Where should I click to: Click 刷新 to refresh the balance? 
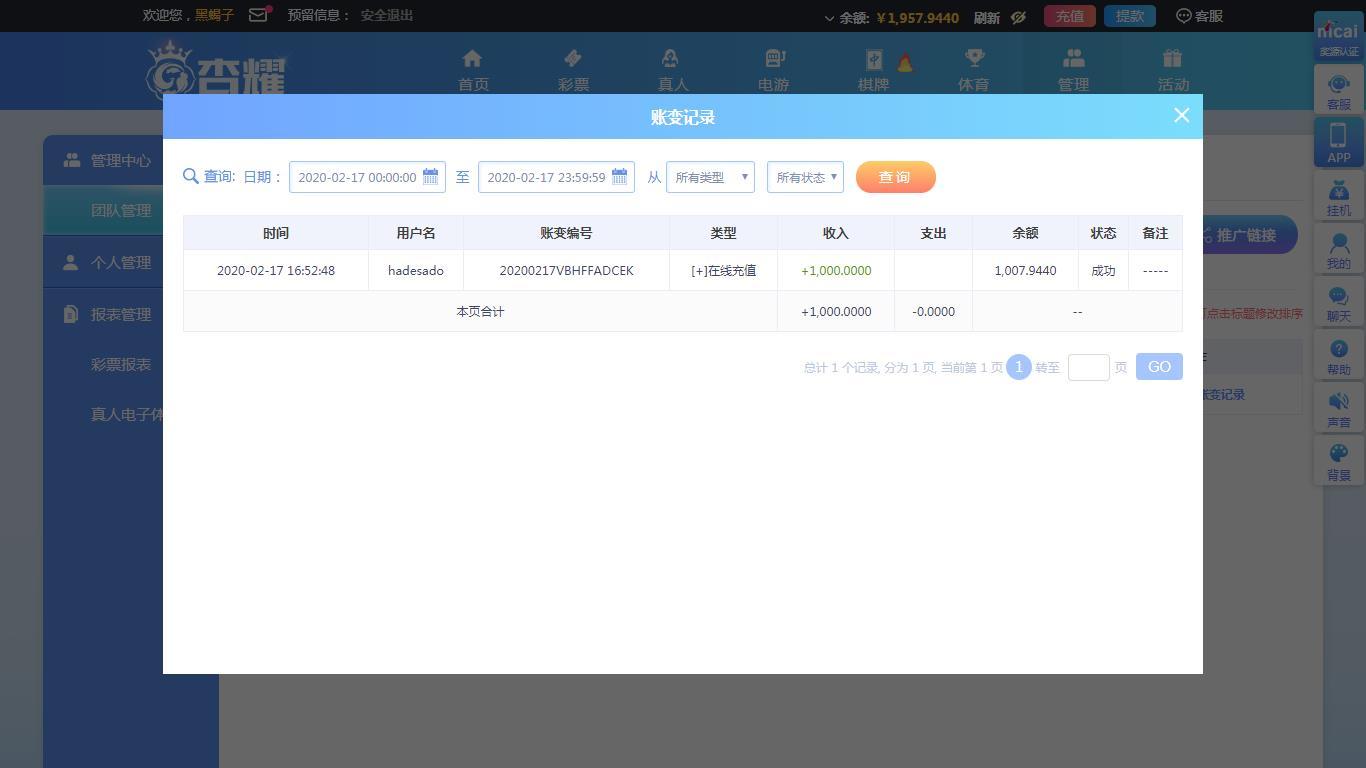pos(986,17)
